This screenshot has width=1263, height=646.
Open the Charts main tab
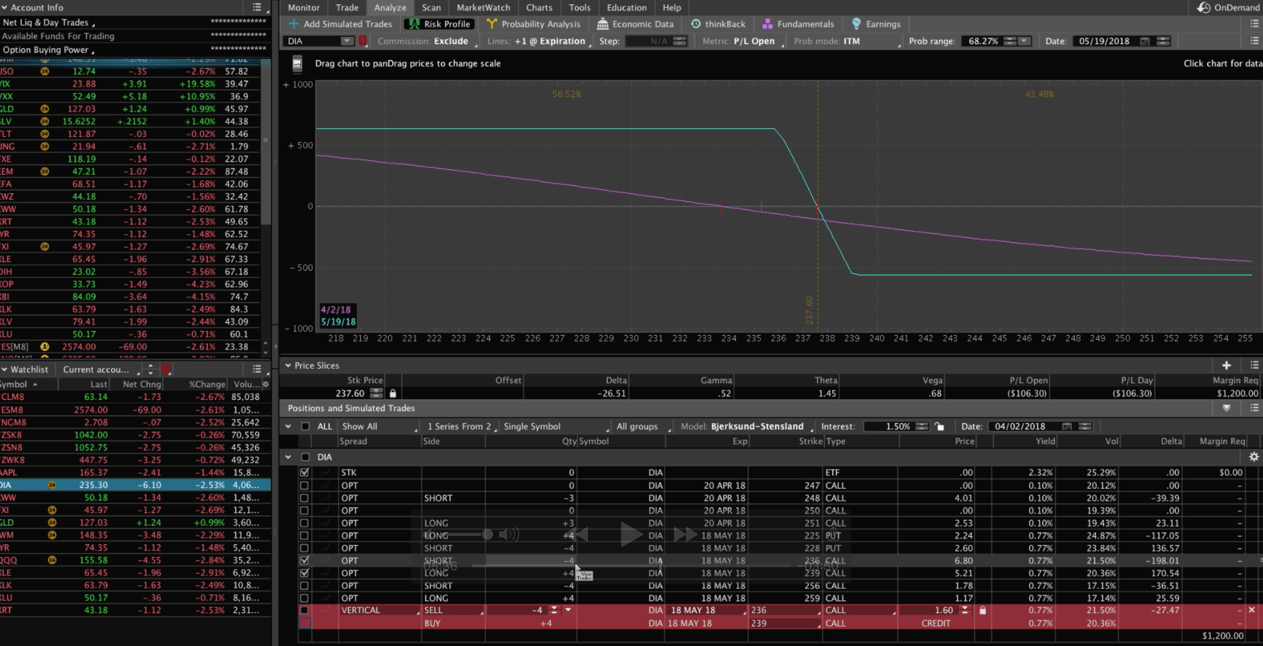[x=539, y=7]
